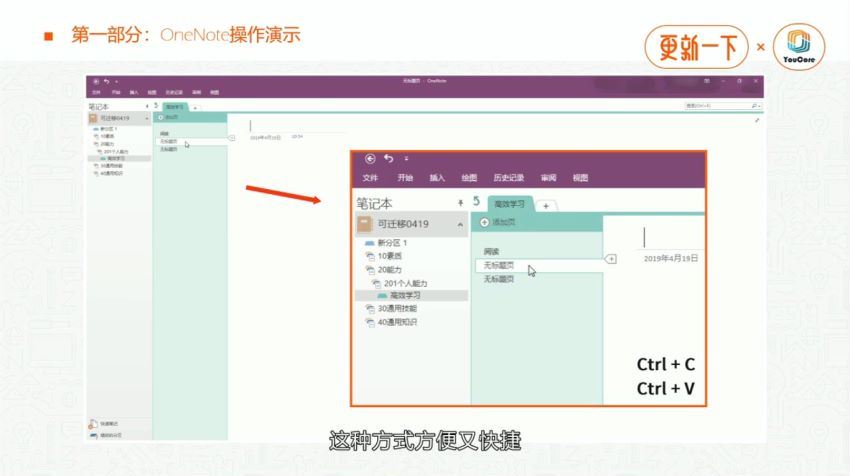Open the 文件 menu in the enlarged inset
Viewport: 850px width, 476px height.
click(370, 178)
